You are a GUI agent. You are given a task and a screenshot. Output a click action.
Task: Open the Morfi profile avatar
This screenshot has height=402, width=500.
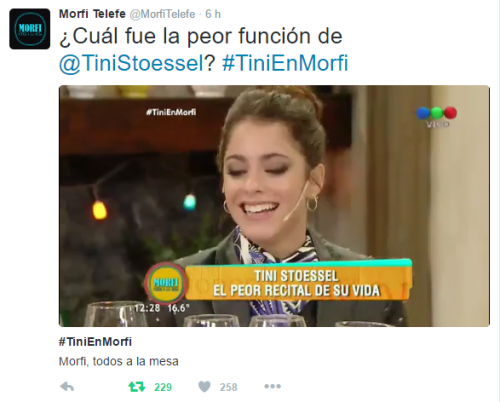coord(30,29)
